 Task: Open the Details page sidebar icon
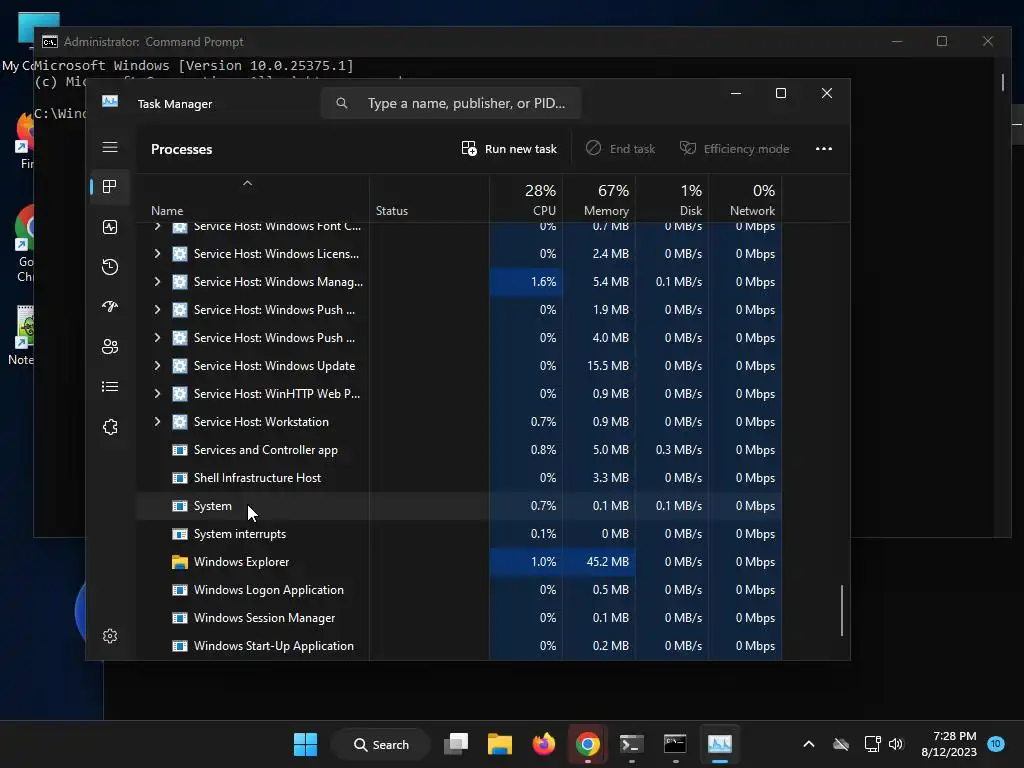coord(110,387)
